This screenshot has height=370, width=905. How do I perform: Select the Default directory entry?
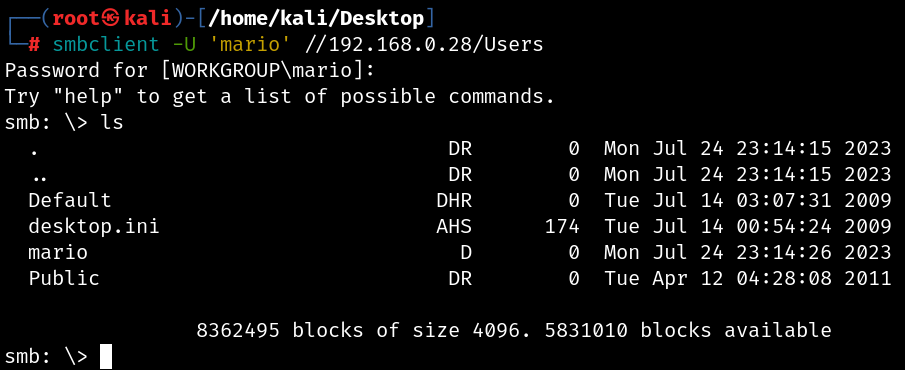70,200
